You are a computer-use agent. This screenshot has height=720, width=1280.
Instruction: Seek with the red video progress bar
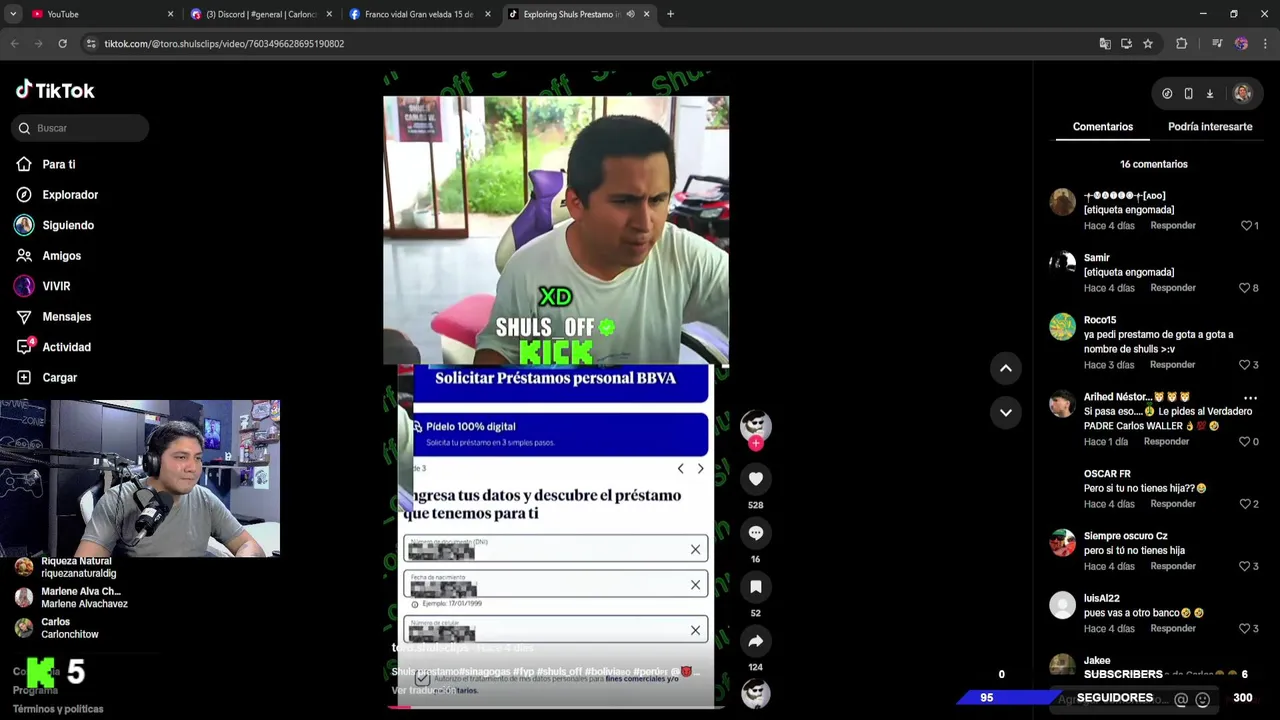tap(556, 706)
